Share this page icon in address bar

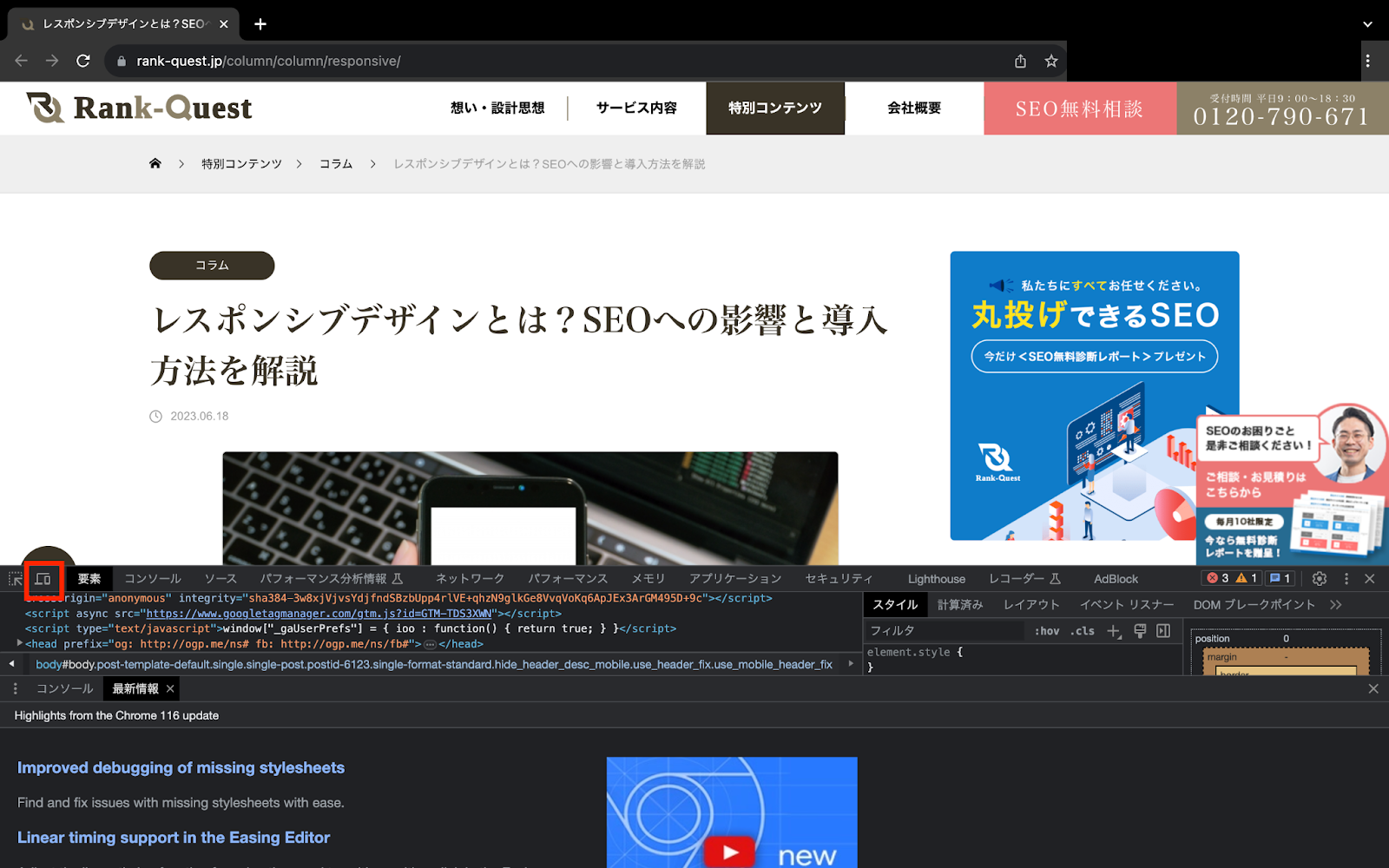[x=1021, y=61]
